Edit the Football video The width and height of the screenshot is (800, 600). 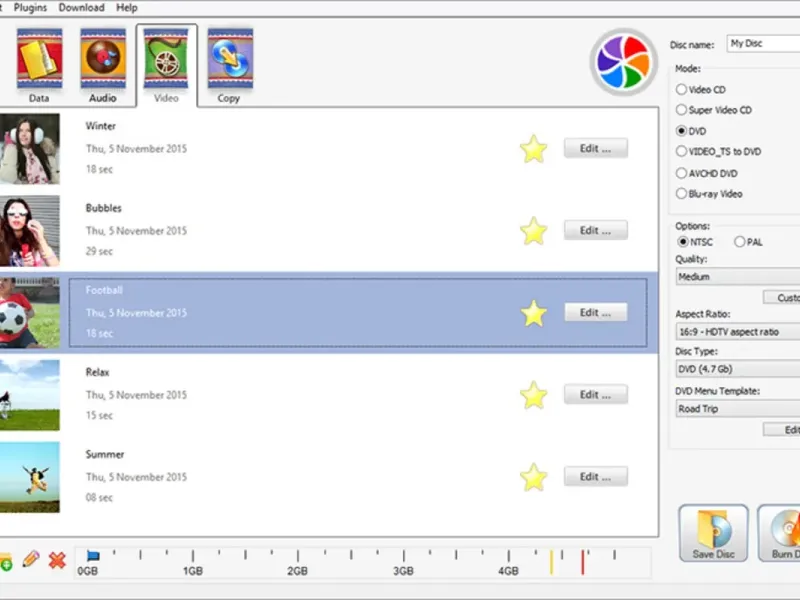point(595,313)
